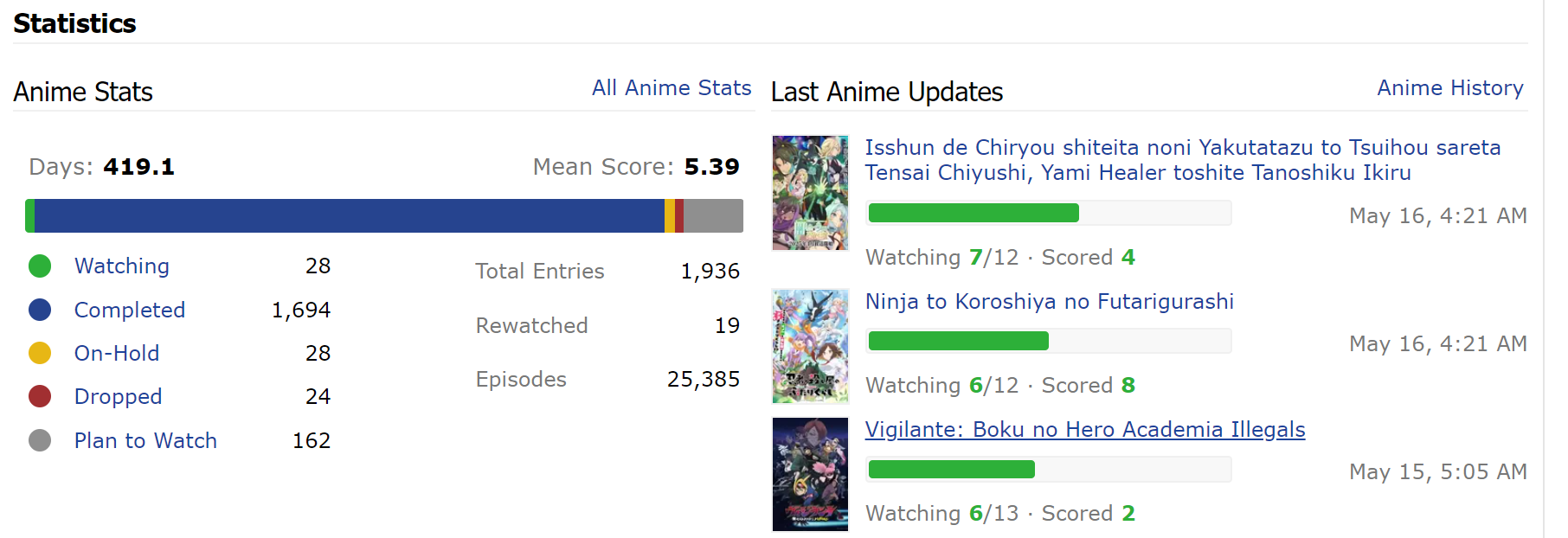1568x538 pixels.
Task: Open the Isshun de Chiryou cover thumbnail
Action: pos(810,193)
